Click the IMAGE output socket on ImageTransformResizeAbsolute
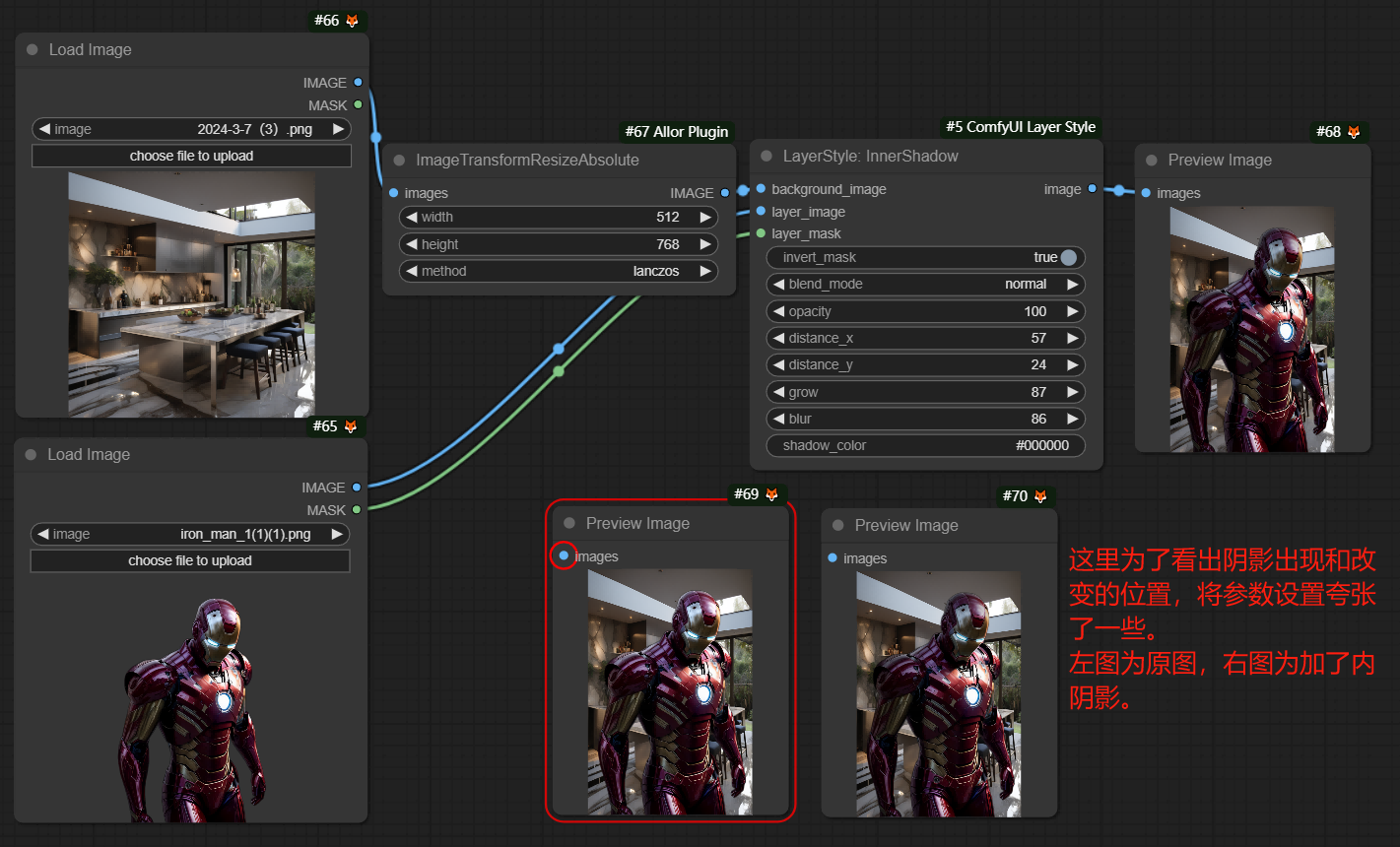Viewport: 1400px width, 847px height. (x=725, y=193)
